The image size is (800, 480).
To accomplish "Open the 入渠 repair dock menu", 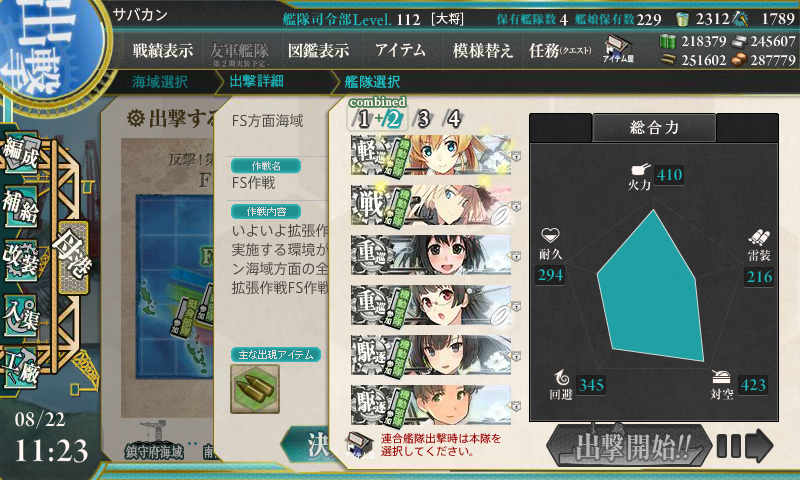I will [x=21, y=316].
